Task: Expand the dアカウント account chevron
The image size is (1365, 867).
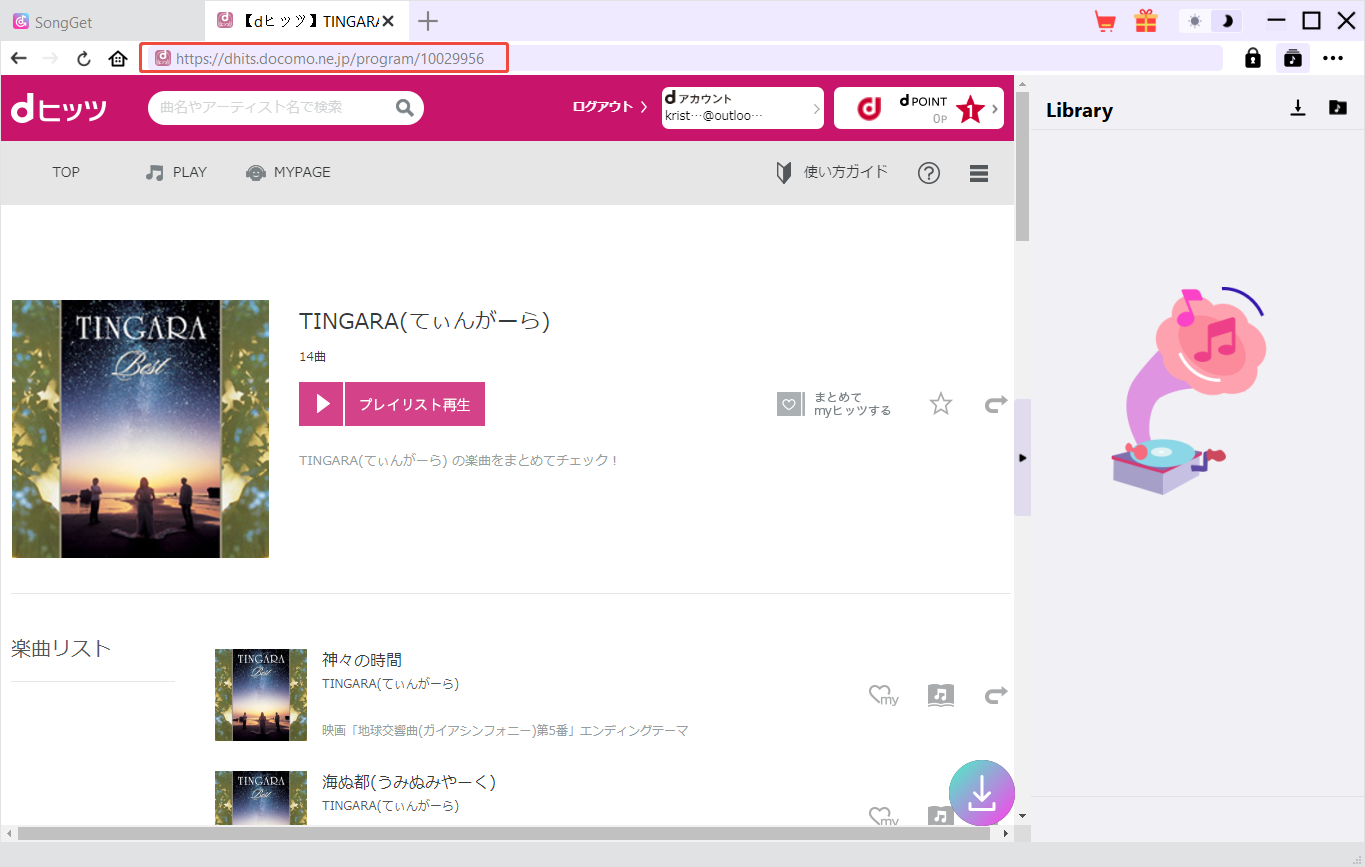Action: [x=816, y=107]
